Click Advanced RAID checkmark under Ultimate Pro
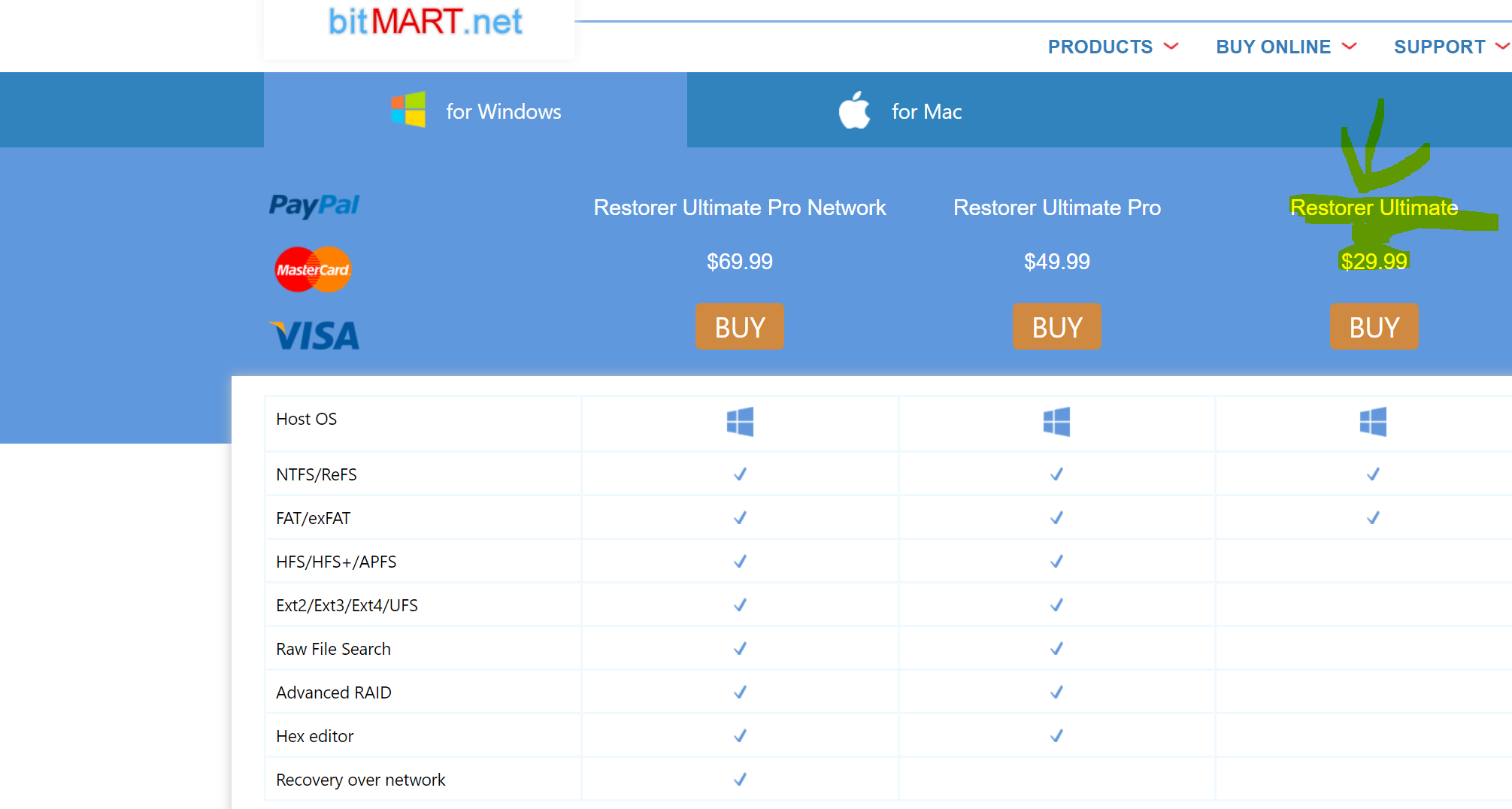Image resolution: width=1512 pixels, height=809 pixels. click(x=1056, y=692)
